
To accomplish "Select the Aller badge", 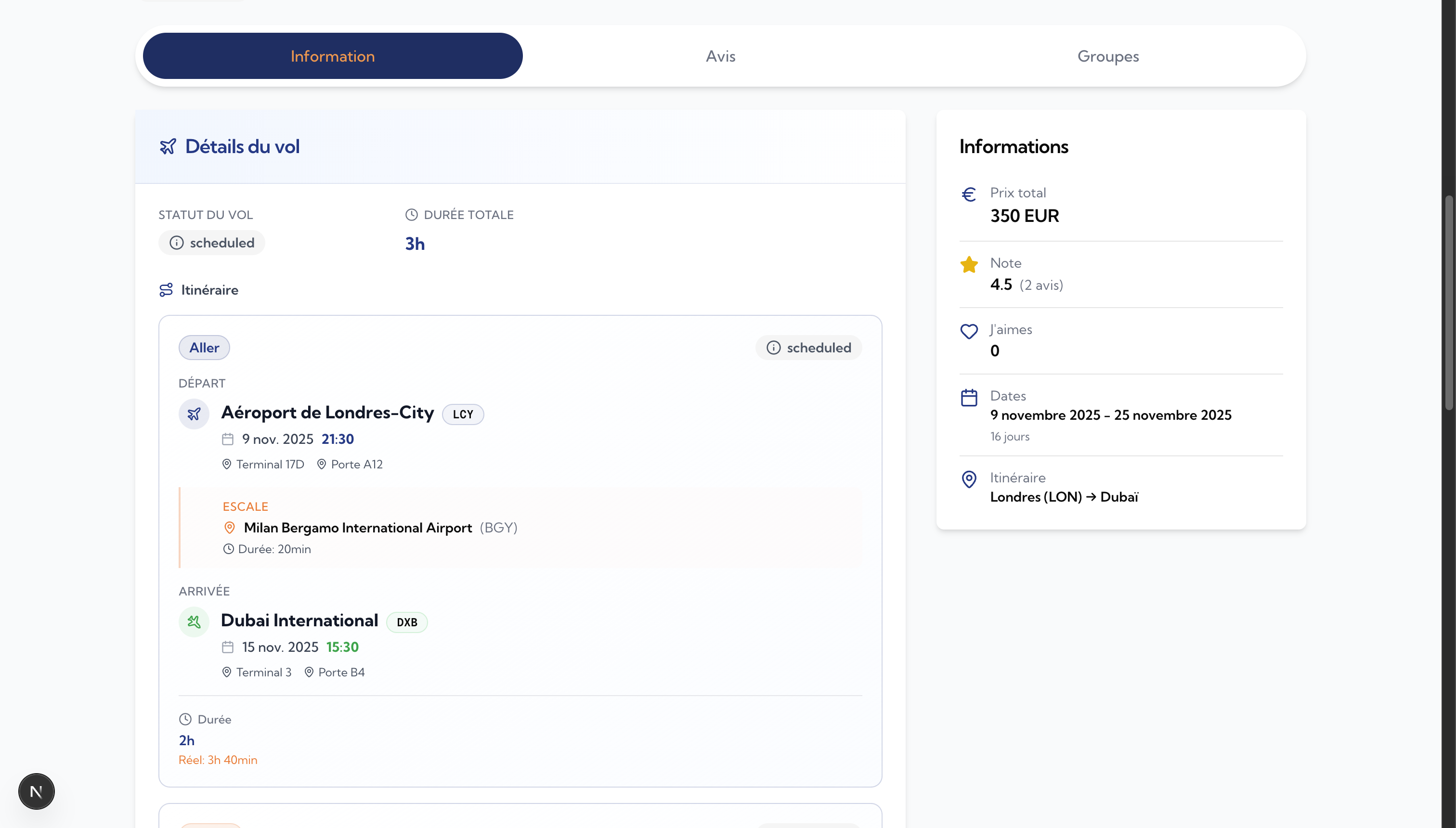I will (204, 348).
